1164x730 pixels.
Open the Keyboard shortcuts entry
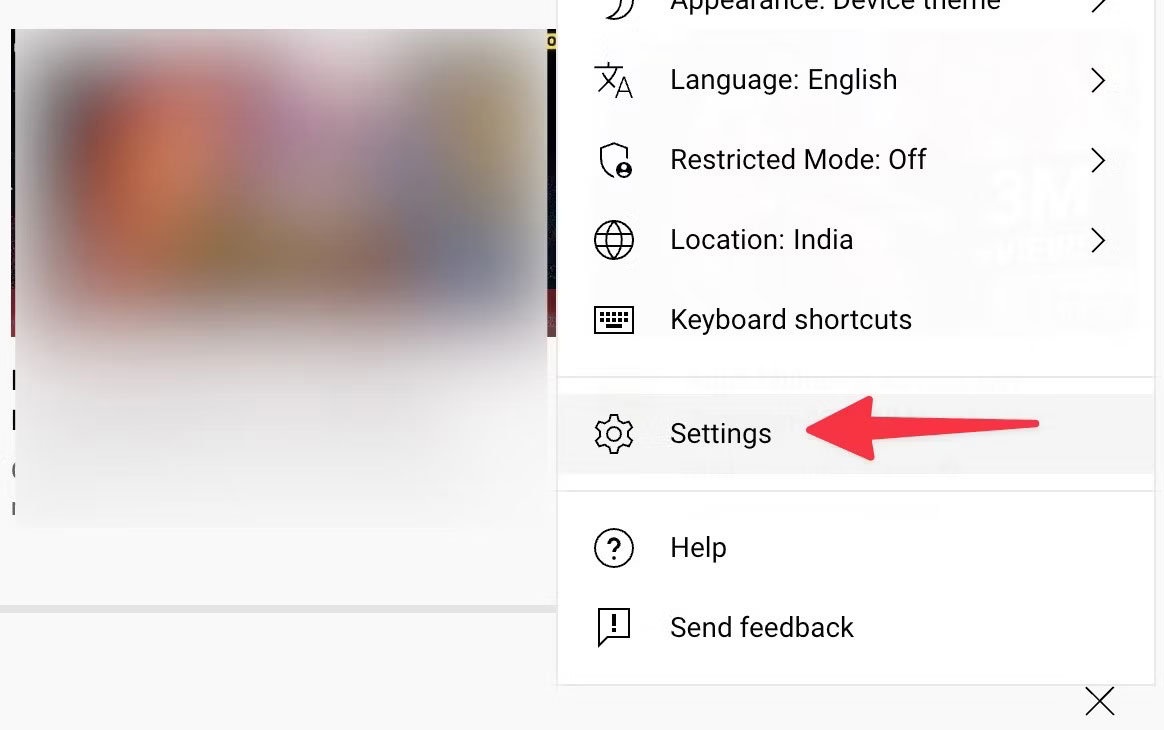856,320
